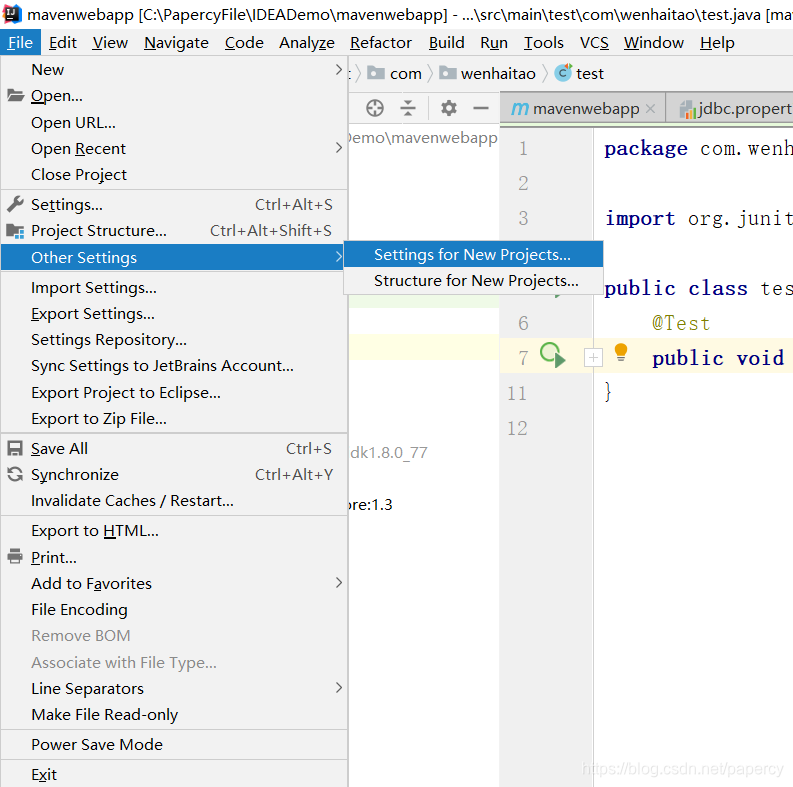Choose Settings Repository...
The height and width of the screenshot is (787, 793).
click(174, 339)
